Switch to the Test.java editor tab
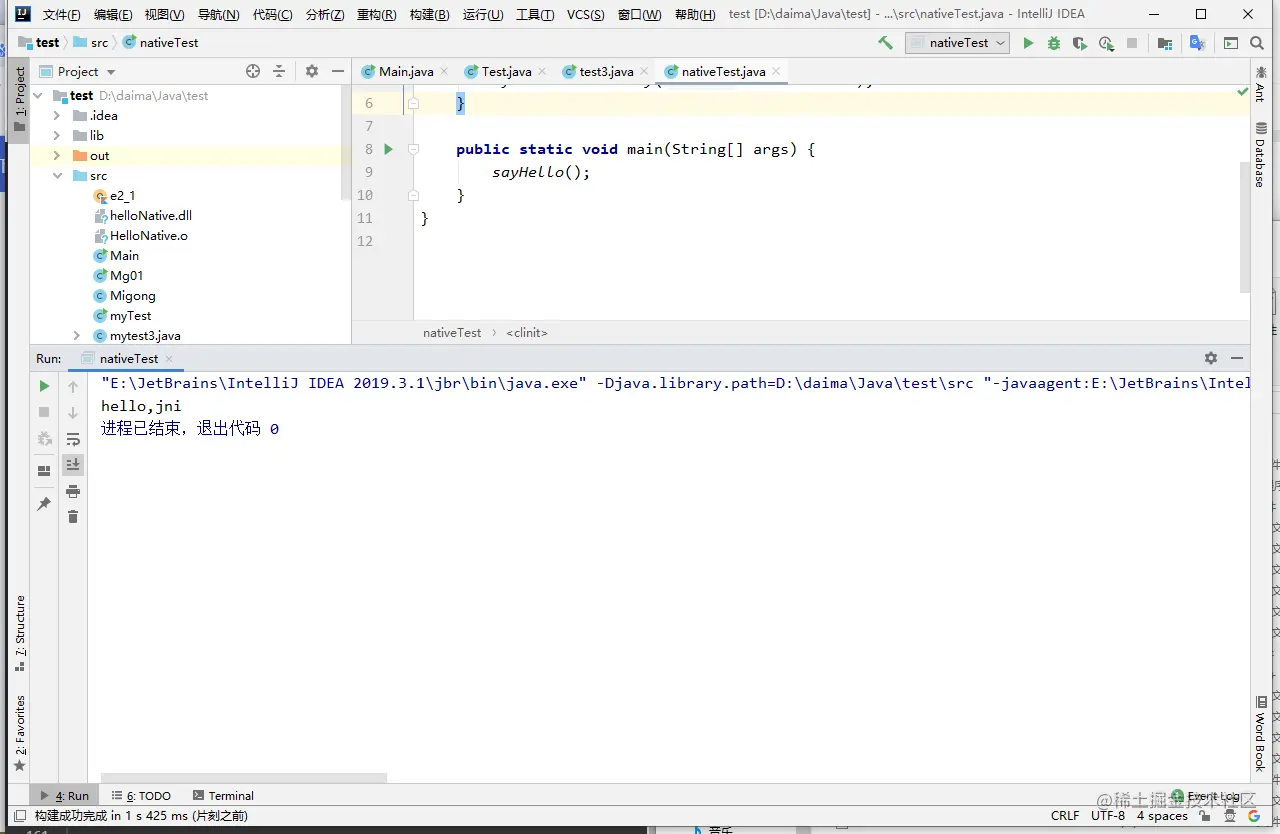The height and width of the screenshot is (834, 1280). tap(506, 71)
